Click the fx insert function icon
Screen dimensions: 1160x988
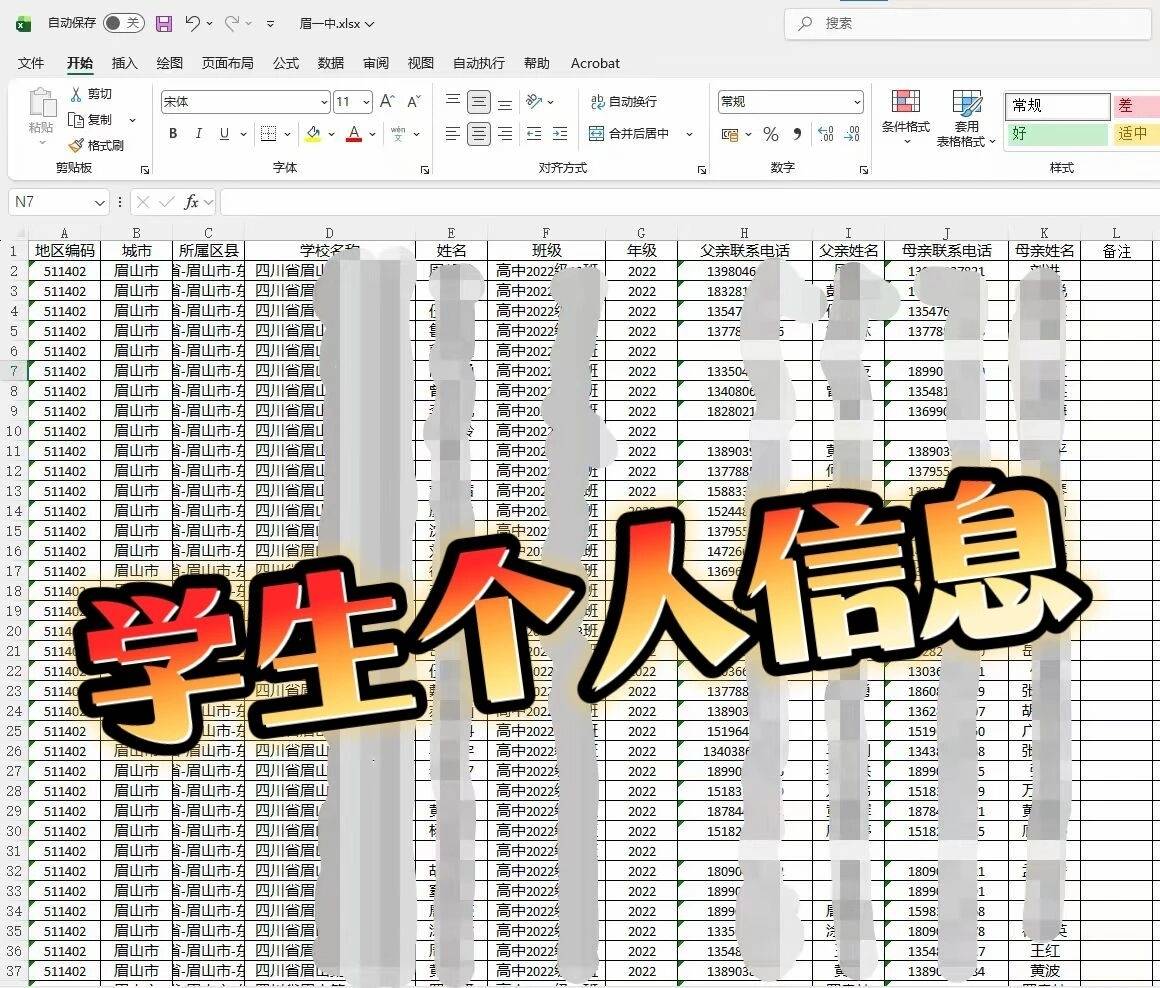click(192, 202)
